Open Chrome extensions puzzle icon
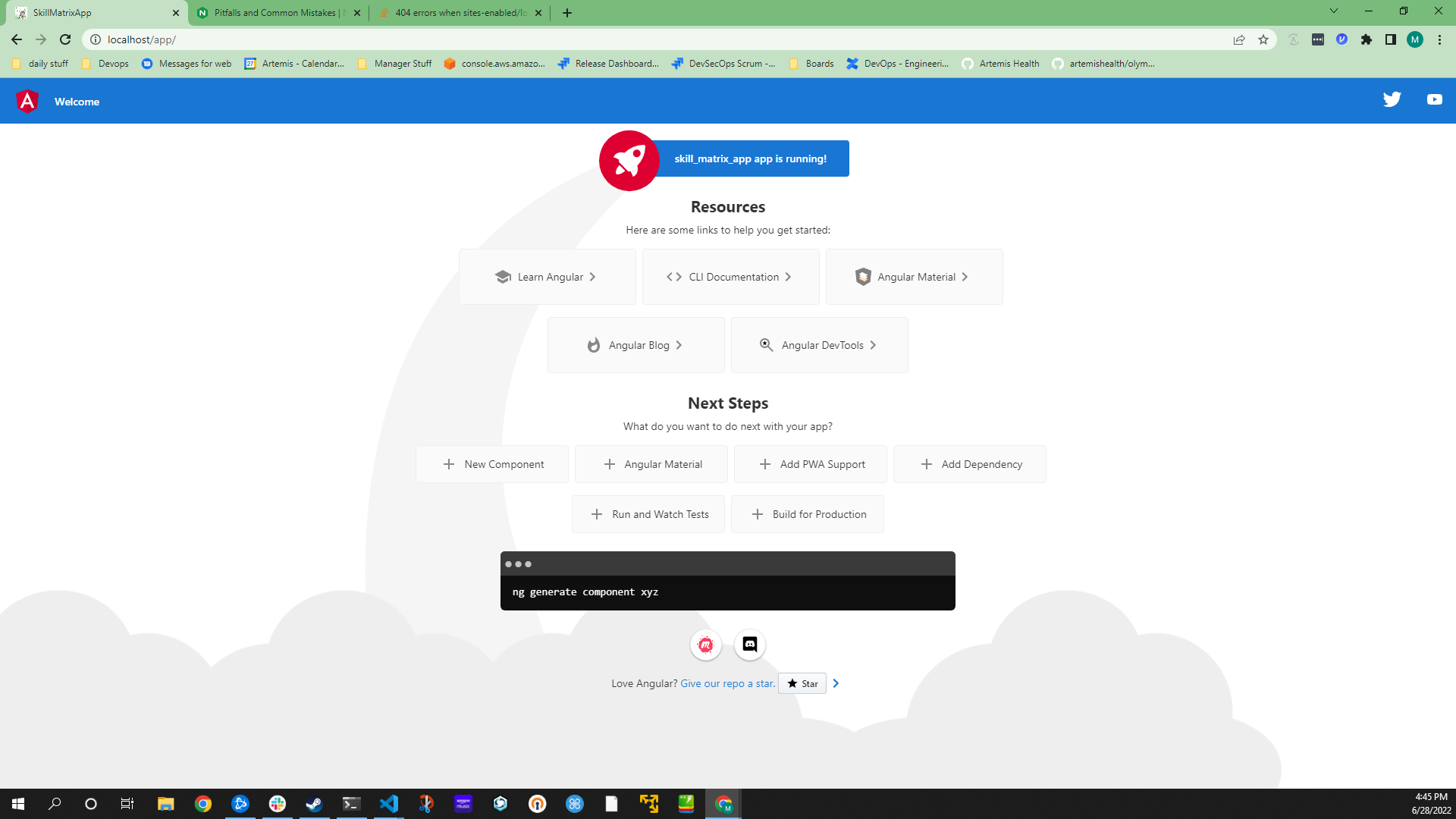The width and height of the screenshot is (1456, 819). 1367,39
